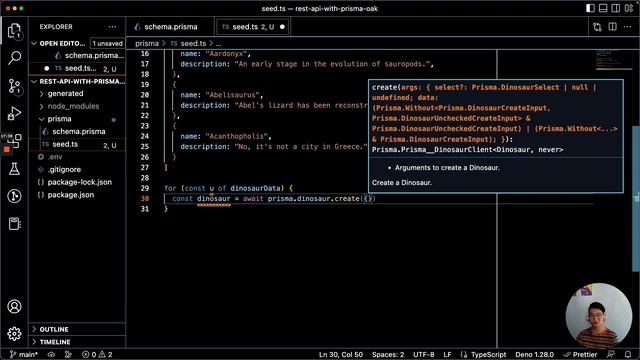Open the Run and Debug view

tap(14, 113)
